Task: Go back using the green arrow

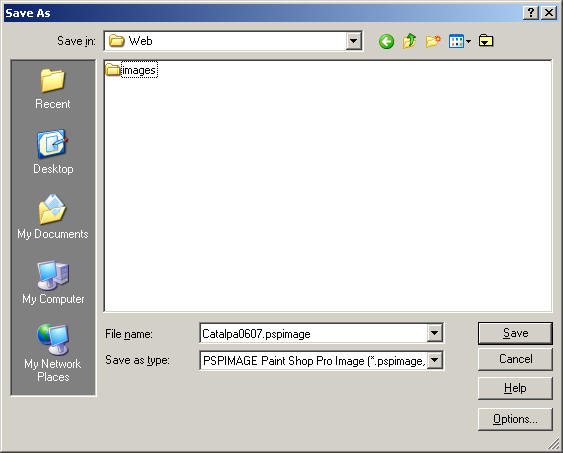Action: 386,42
